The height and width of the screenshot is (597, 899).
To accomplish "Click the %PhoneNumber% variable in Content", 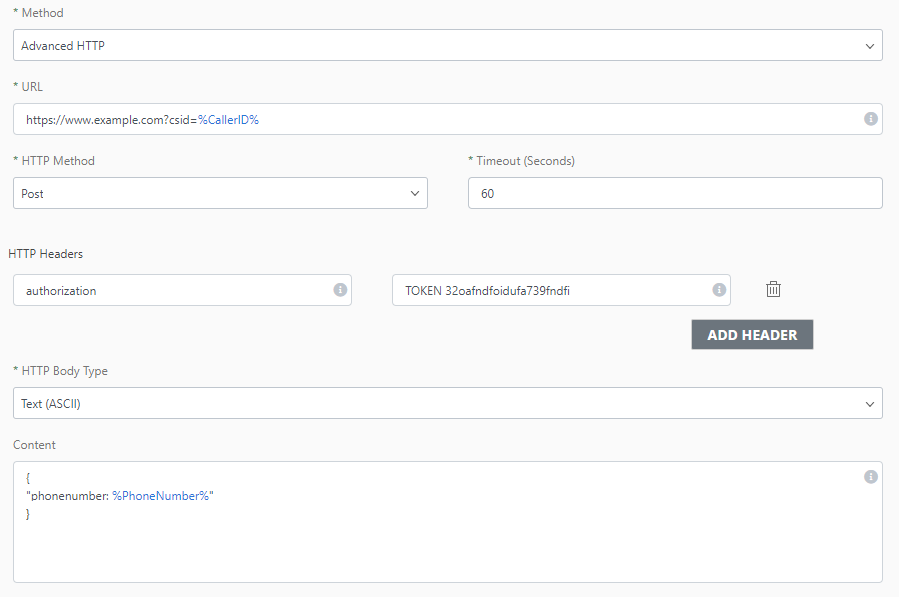I will pos(160,496).
